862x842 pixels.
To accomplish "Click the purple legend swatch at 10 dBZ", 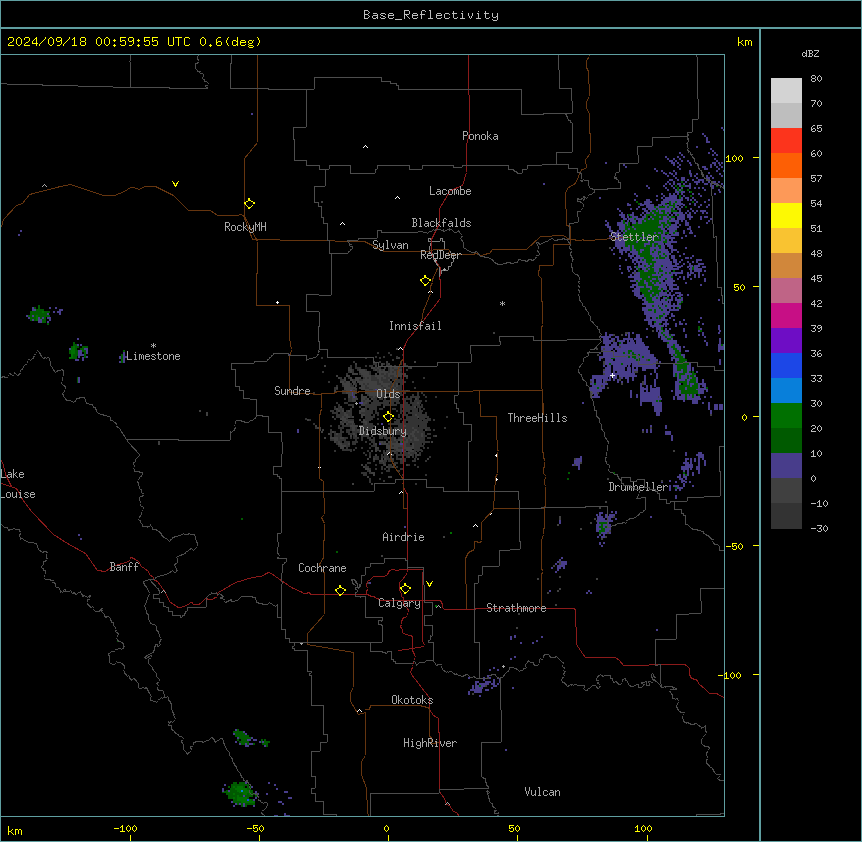I will 786,466.
